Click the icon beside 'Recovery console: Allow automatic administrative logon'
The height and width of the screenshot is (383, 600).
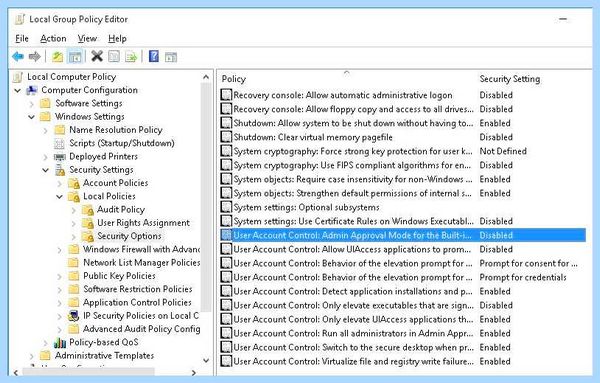(x=226, y=95)
